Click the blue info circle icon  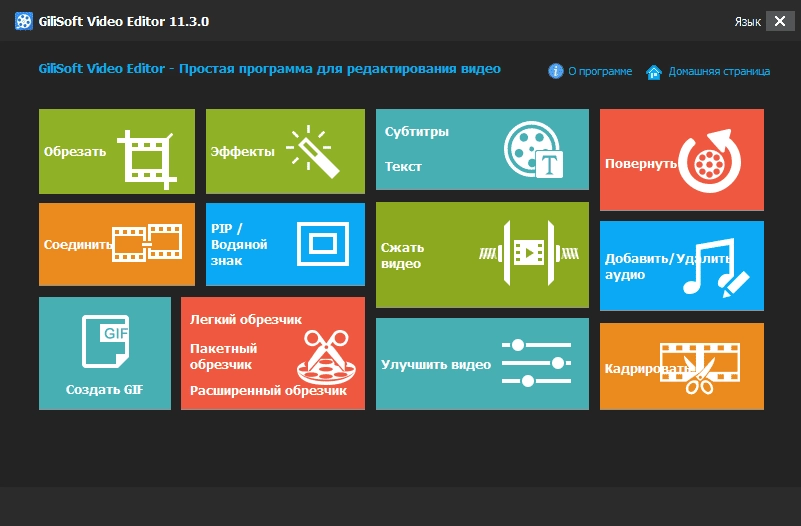(556, 71)
